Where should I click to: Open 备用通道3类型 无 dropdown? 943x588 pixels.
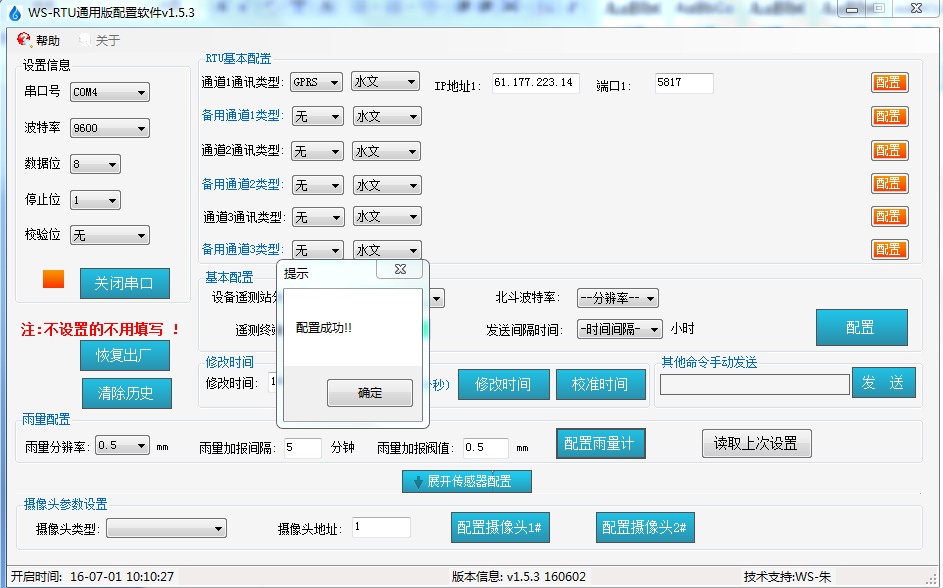318,250
